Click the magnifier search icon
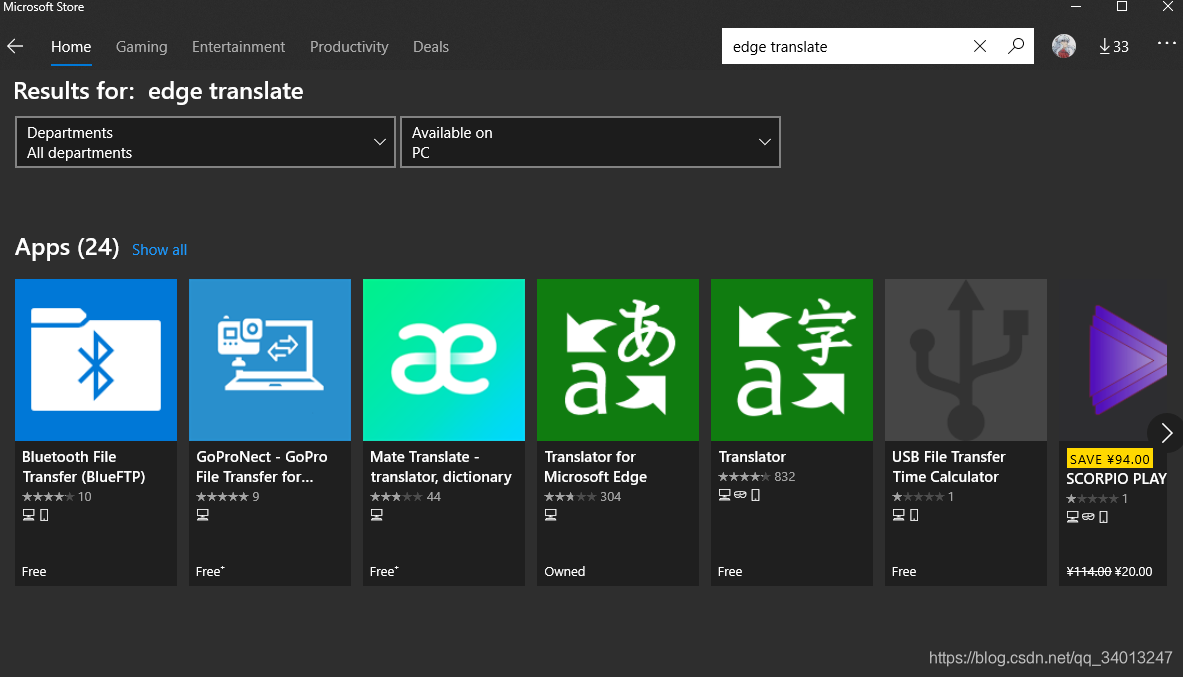1183x677 pixels. point(1016,46)
